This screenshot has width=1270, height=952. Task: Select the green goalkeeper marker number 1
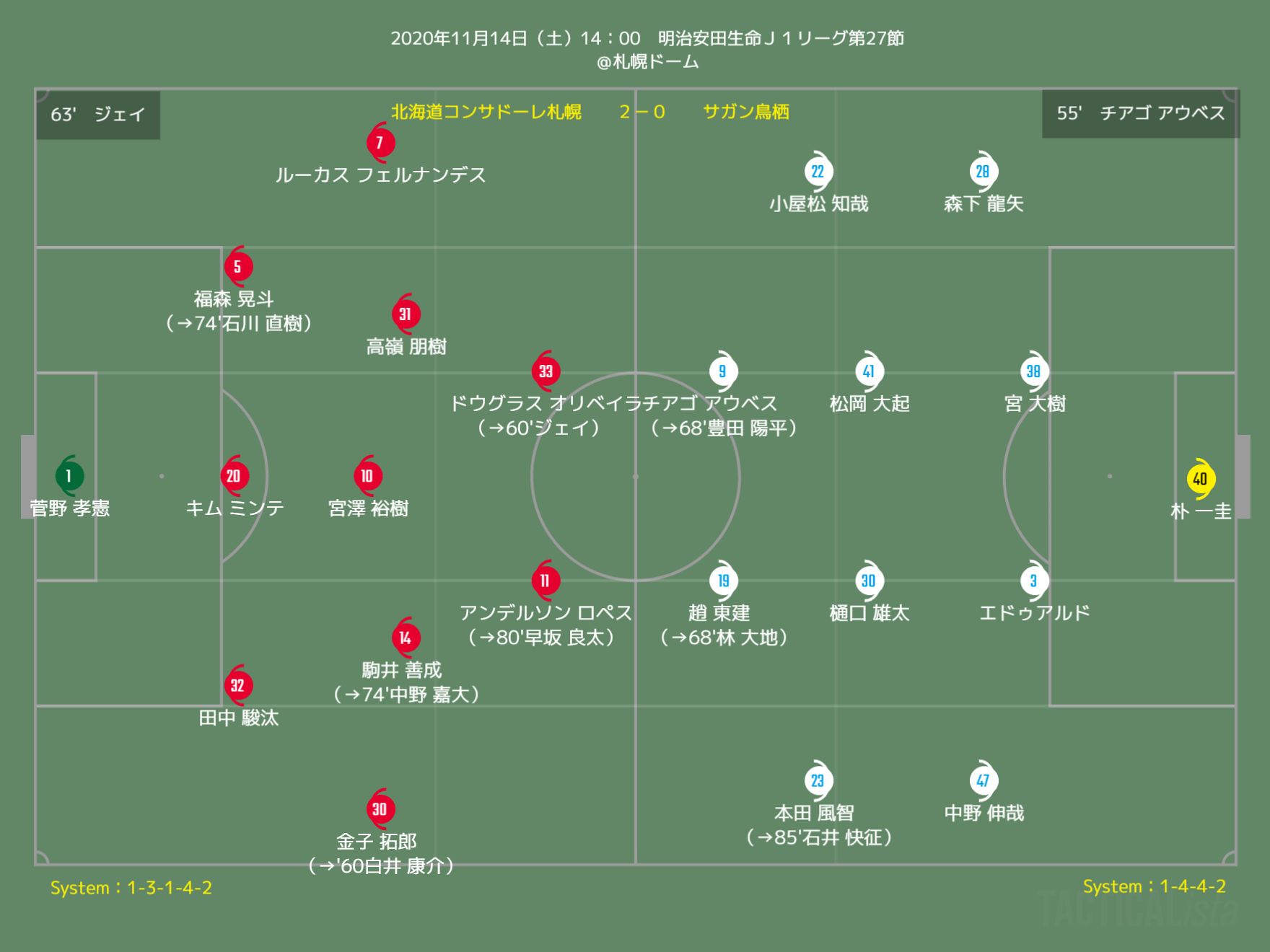[69, 475]
